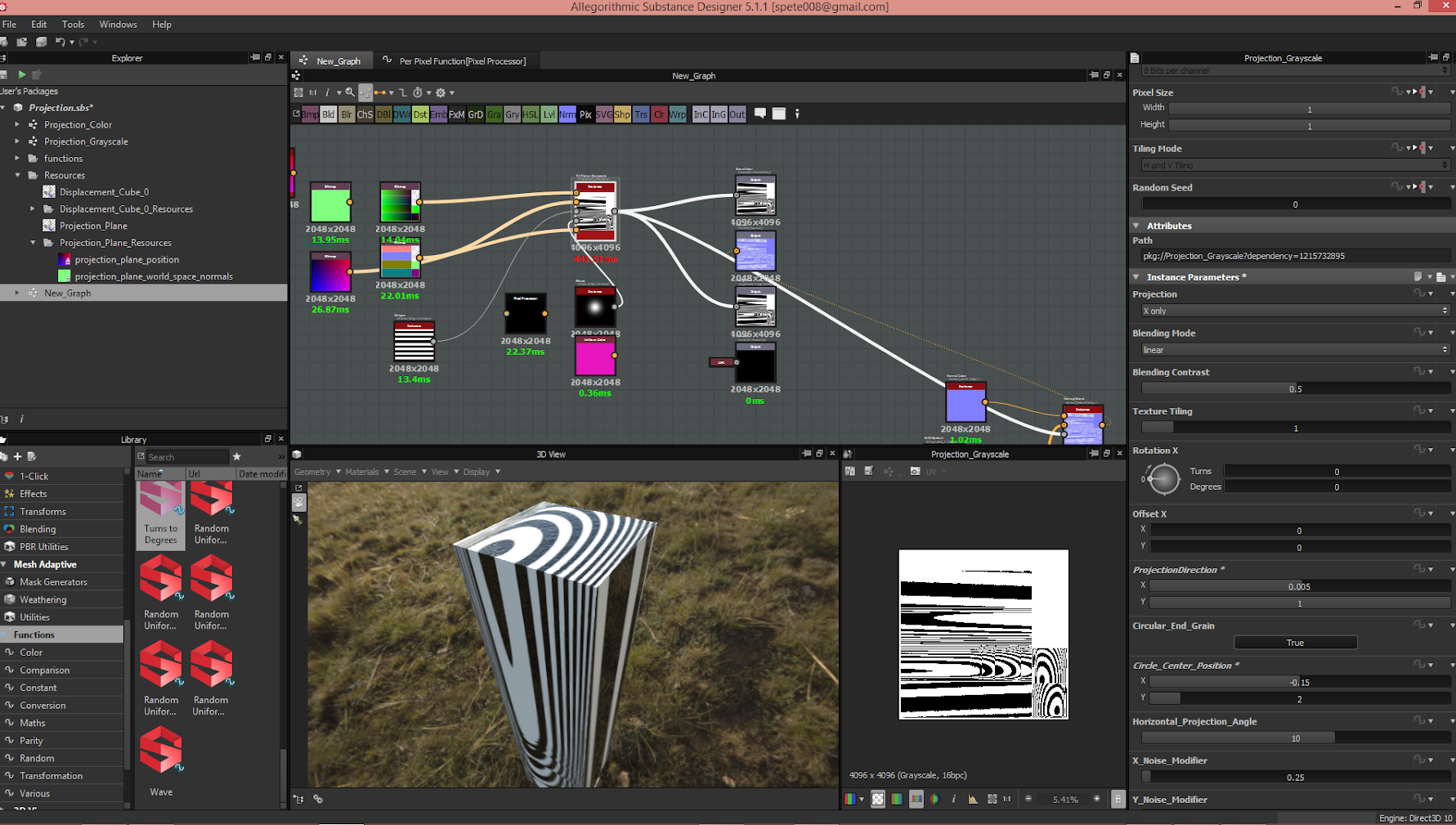Zoom out with minus button in 2D view
The image size is (1456, 825).
(1028, 799)
